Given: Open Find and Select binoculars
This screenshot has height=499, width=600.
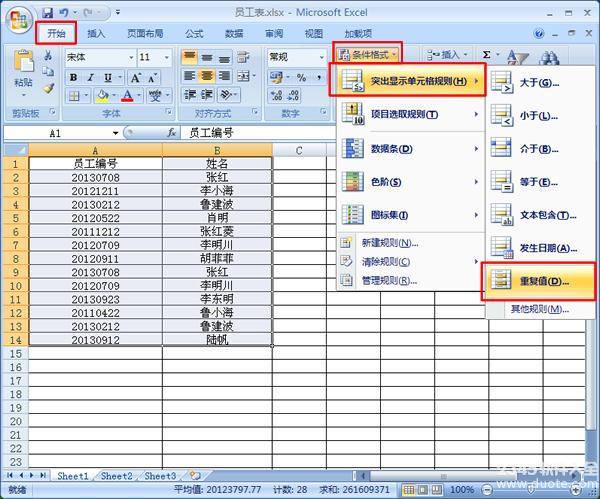Looking at the screenshot, I should (549, 57).
